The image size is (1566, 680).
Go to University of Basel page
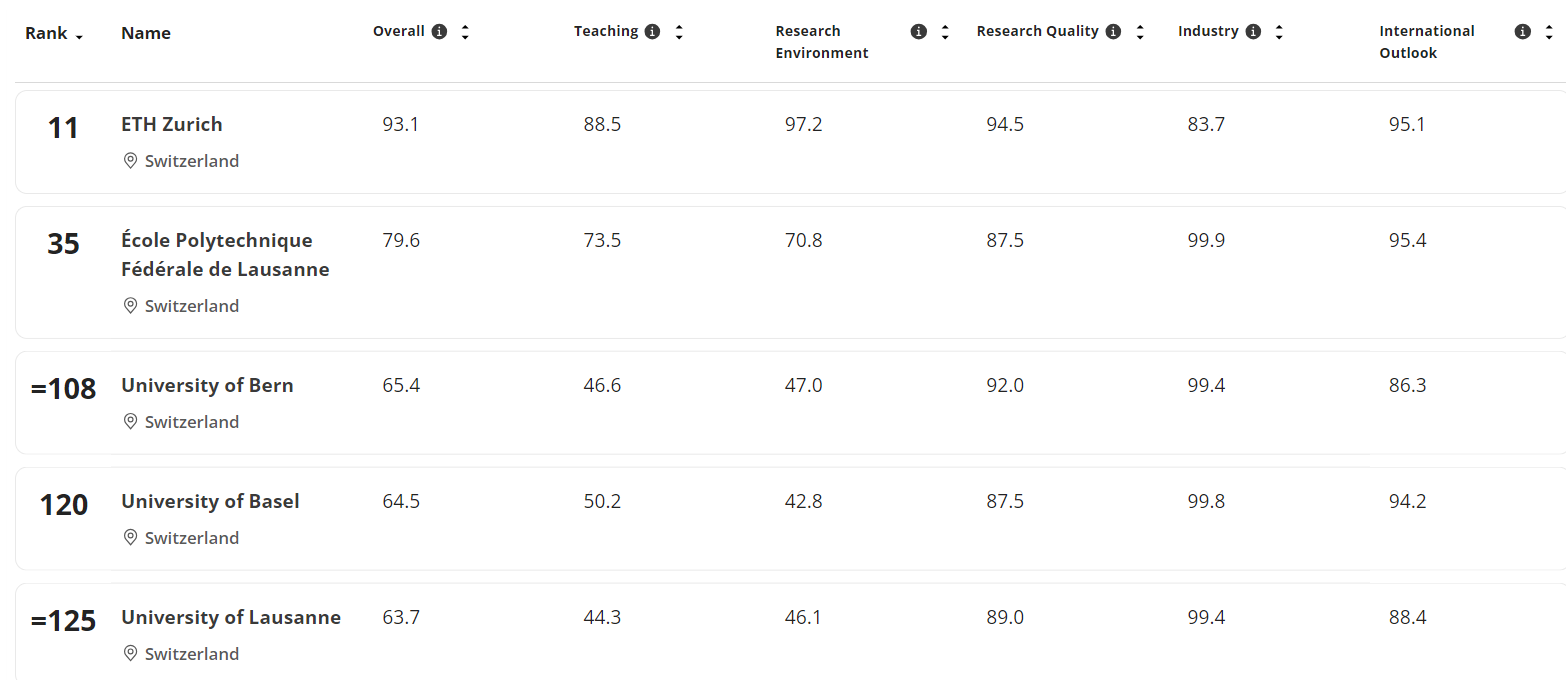[210, 501]
